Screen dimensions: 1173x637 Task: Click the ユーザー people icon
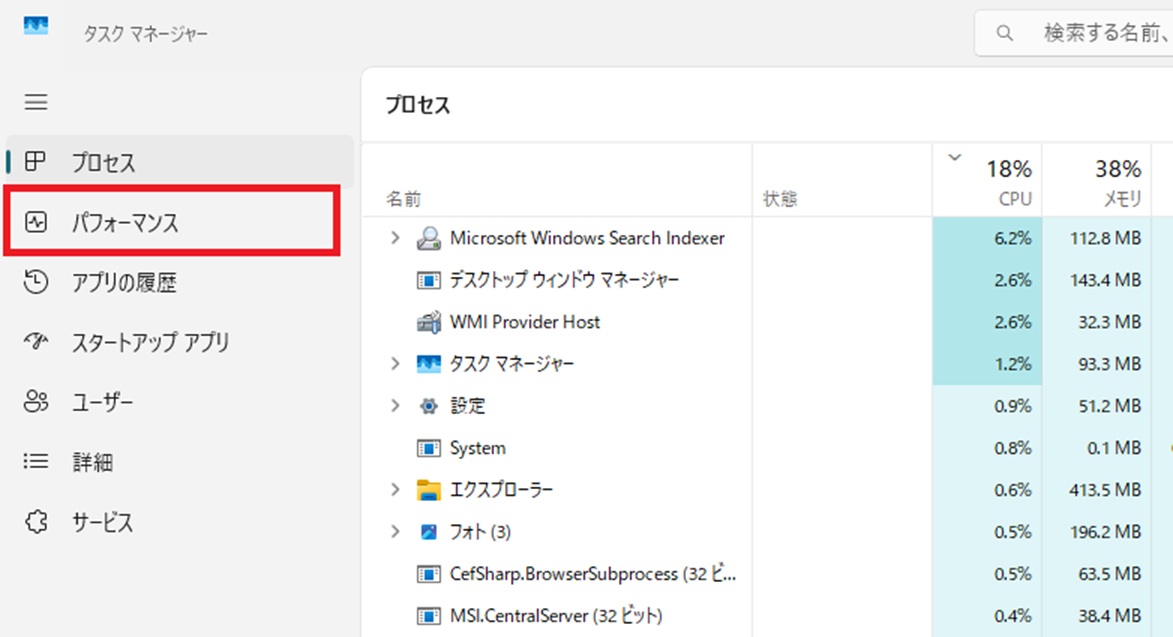click(x=35, y=401)
